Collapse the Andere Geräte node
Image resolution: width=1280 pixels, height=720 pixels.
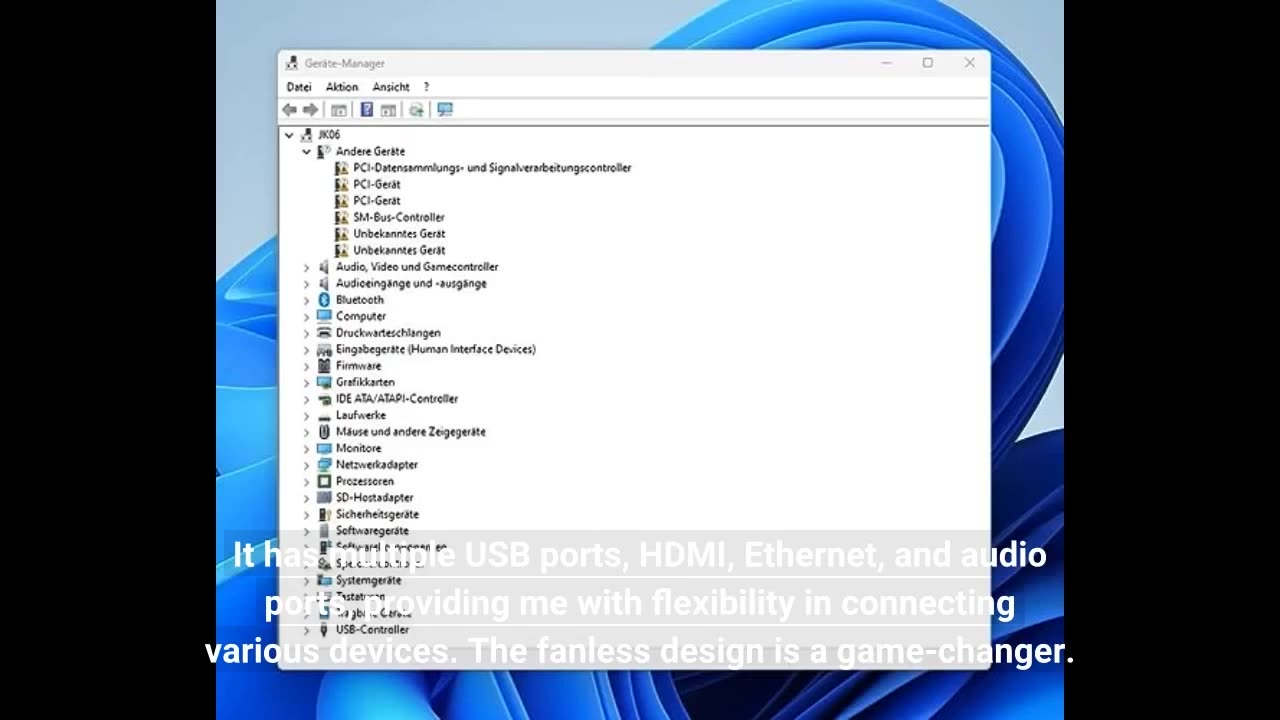307,151
